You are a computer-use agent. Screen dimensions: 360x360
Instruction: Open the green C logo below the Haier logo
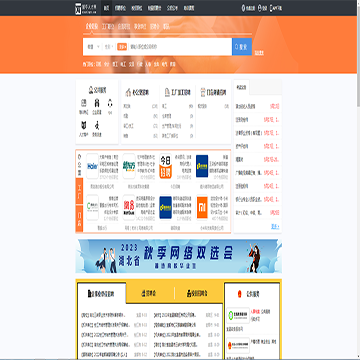[x=92, y=208]
